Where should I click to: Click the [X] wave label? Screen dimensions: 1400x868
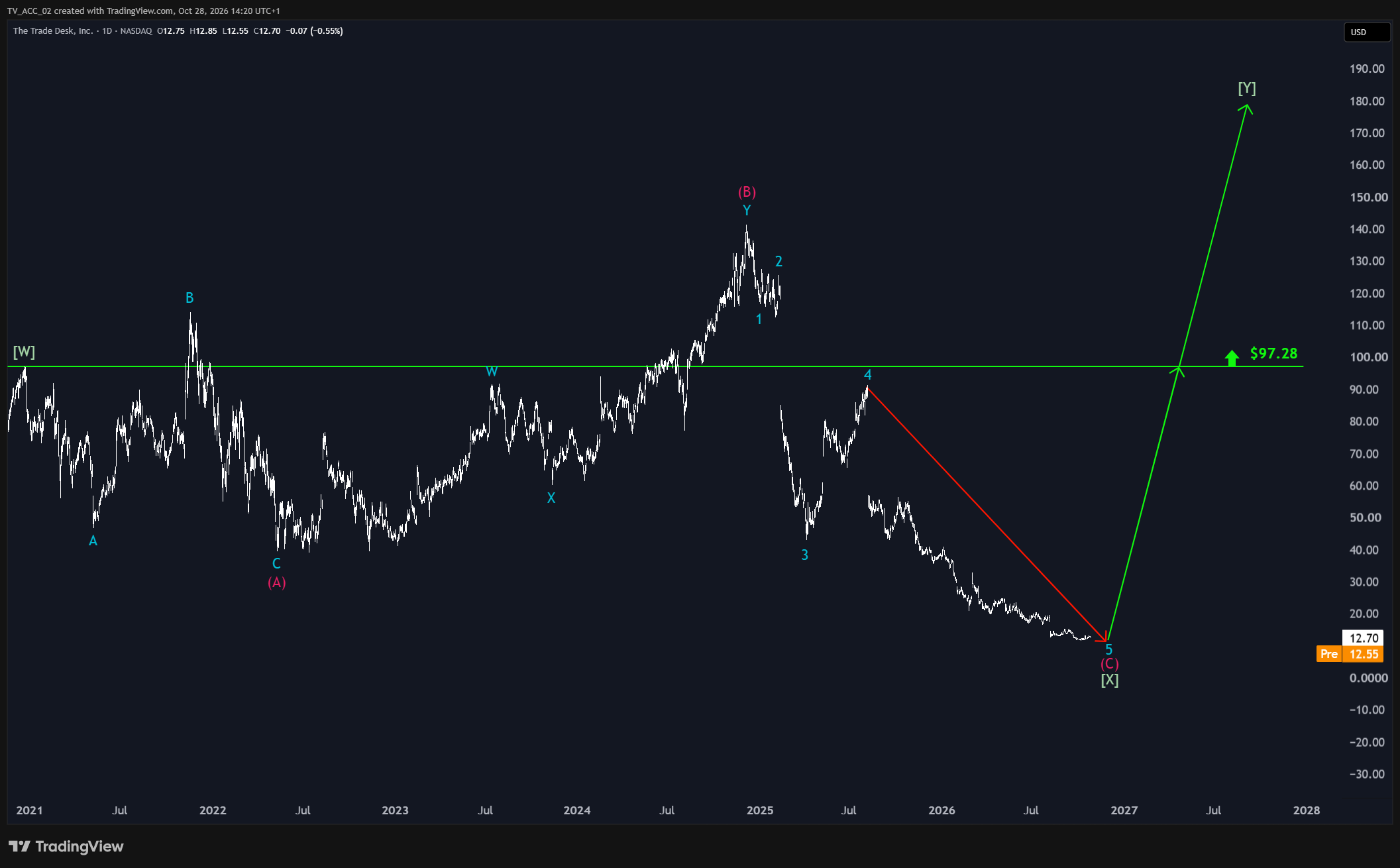point(1110,680)
